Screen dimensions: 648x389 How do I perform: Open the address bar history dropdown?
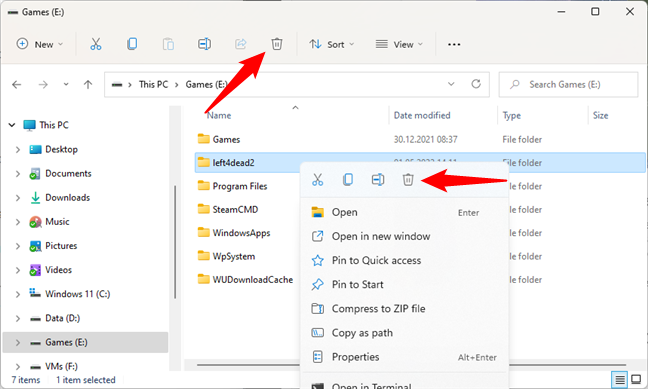[x=451, y=84]
